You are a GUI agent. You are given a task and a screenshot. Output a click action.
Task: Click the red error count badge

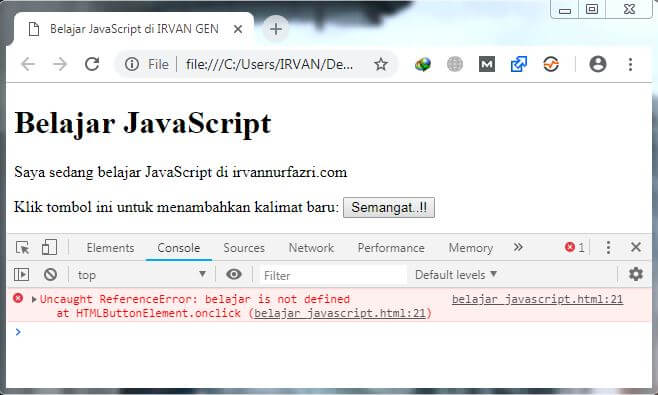(x=574, y=247)
